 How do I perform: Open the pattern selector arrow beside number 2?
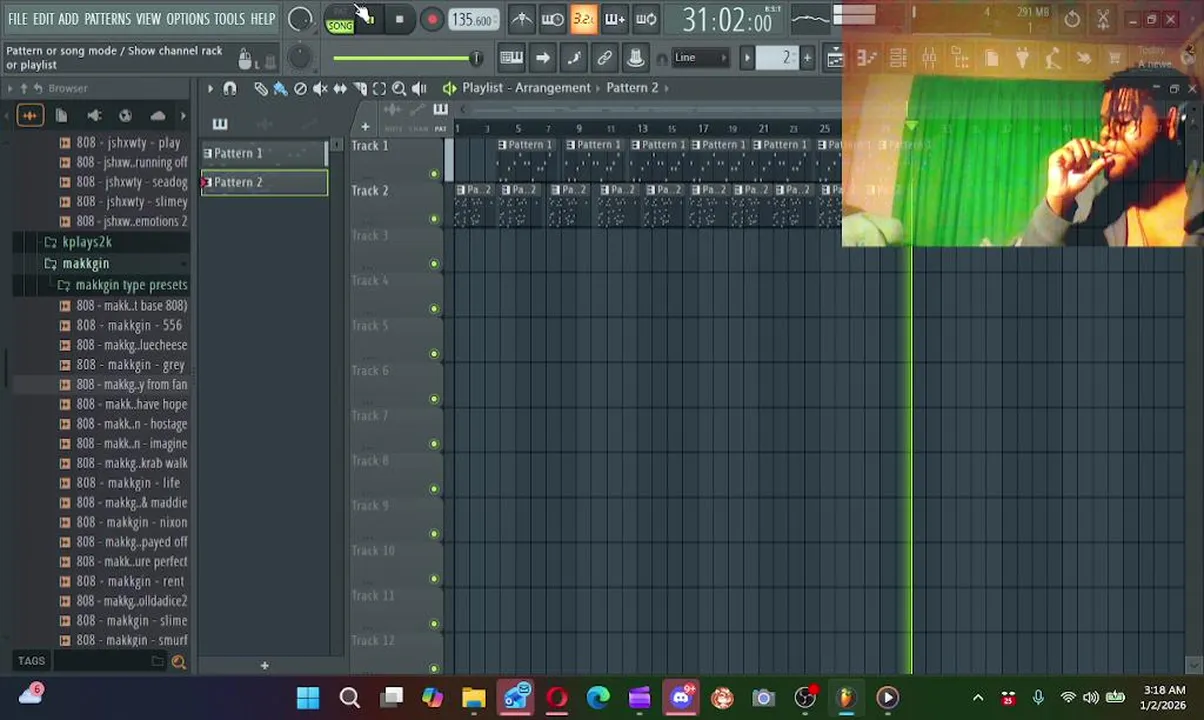pos(747,58)
